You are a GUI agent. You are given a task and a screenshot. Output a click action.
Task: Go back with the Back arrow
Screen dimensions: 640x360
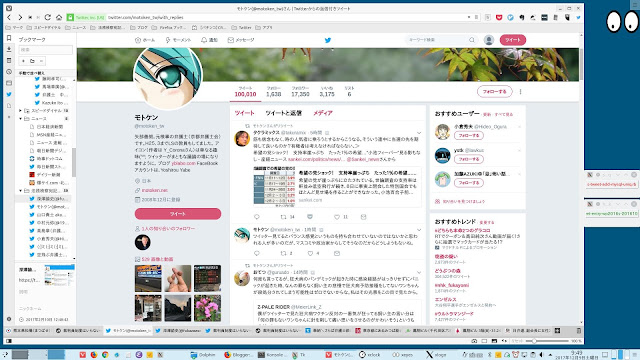click(x=9, y=18)
